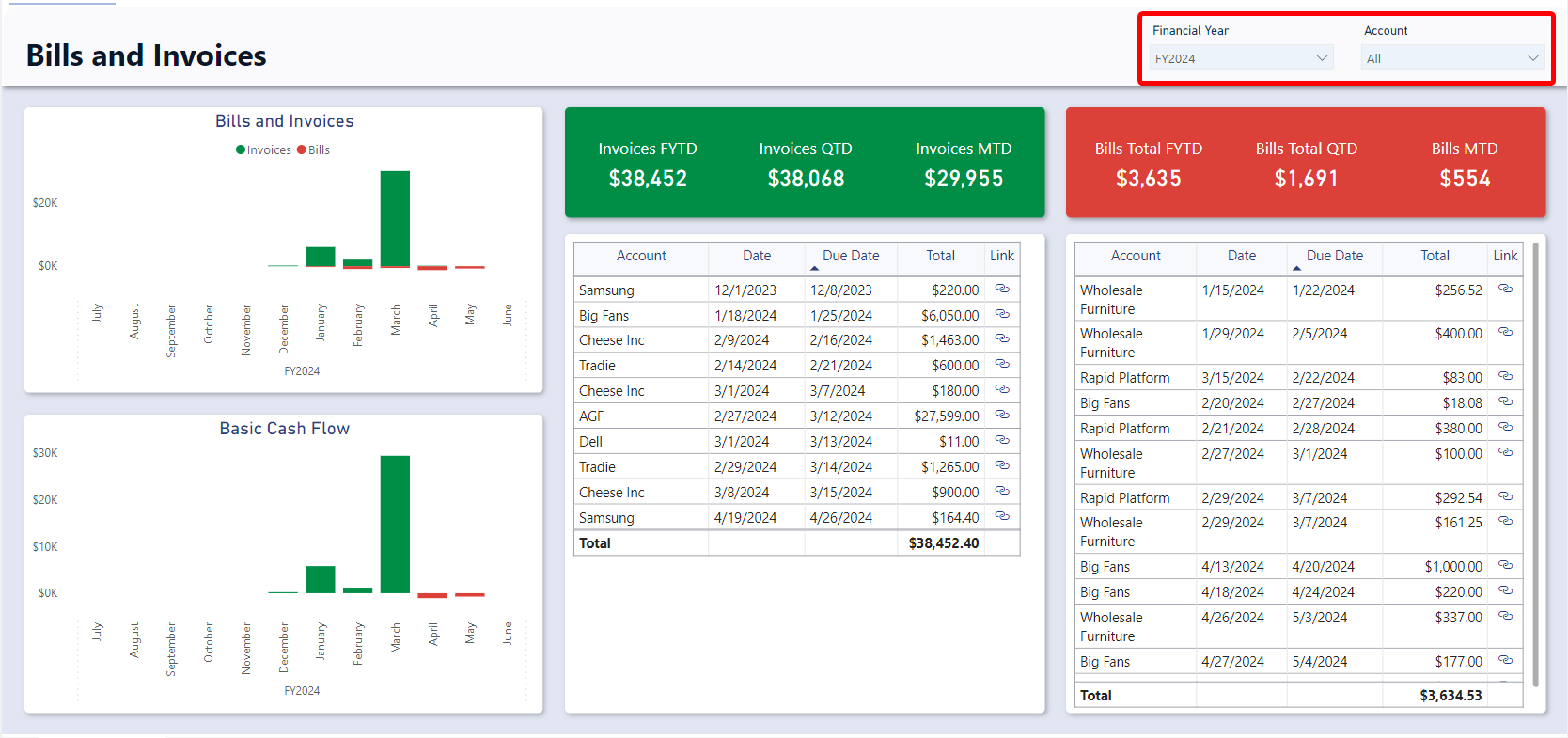1568x738 pixels.
Task: Click the Basic Cash Flow chart title
Action: [285, 429]
